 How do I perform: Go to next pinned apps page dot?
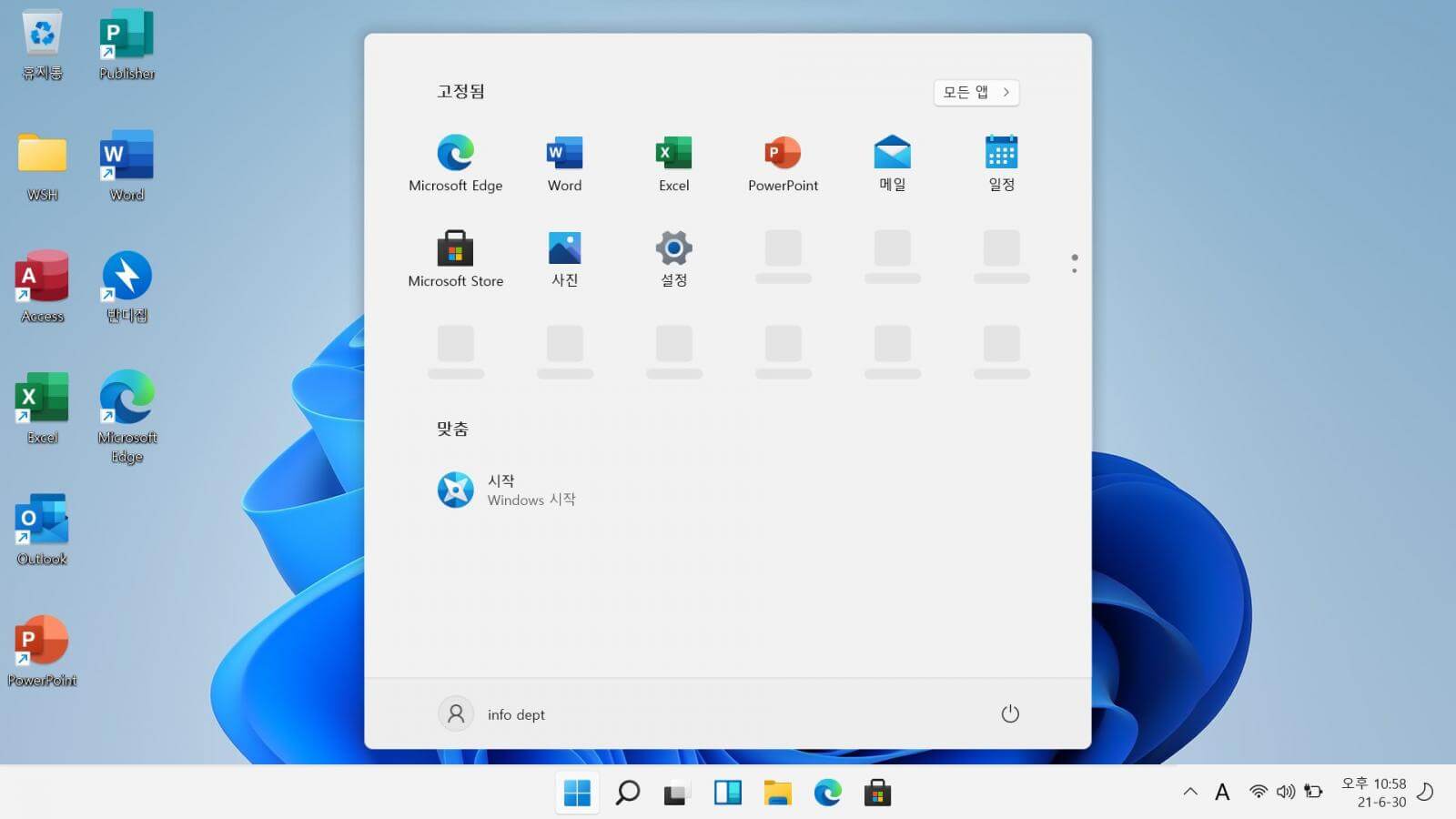(1075, 270)
